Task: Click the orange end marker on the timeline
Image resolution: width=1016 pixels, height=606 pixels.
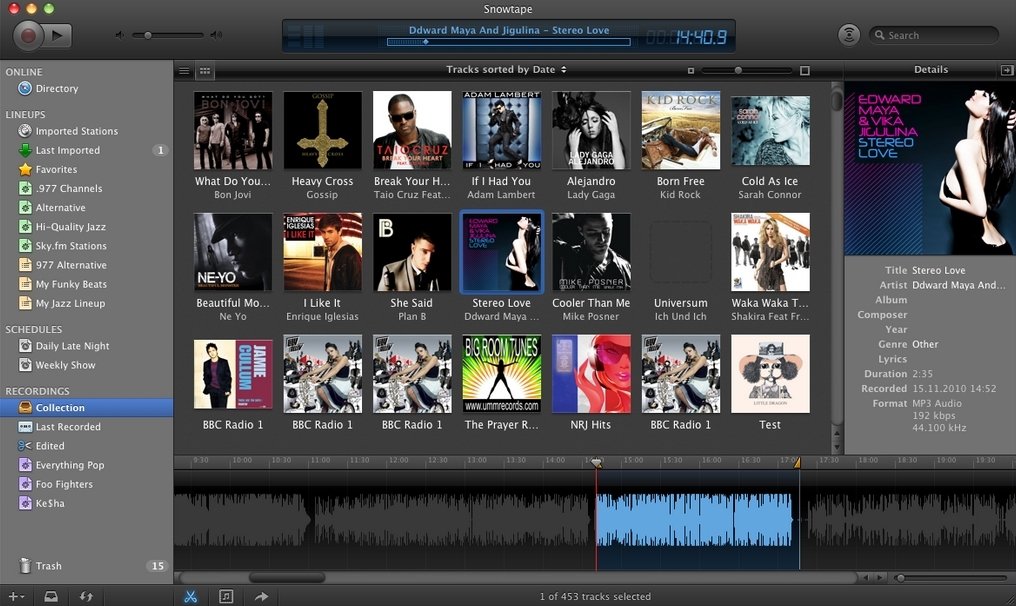Action: tap(797, 462)
